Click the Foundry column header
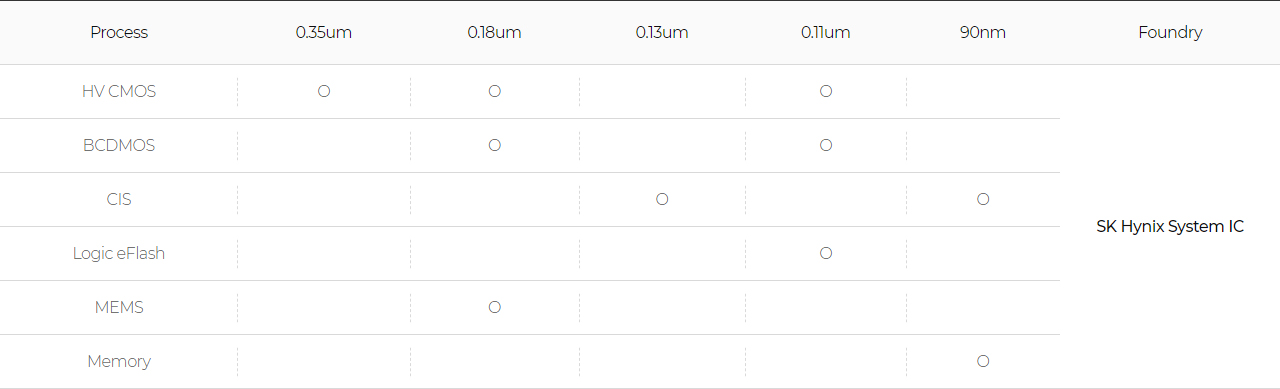Image resolution: width=1280 pixels, height=389 pixels. pos(1170,32)
